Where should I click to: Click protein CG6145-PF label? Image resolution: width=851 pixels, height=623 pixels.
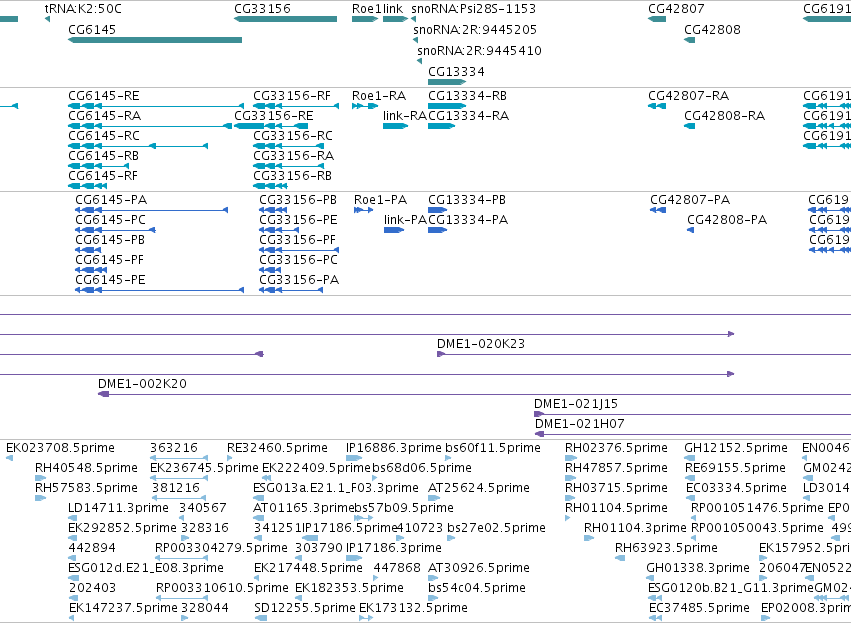click(109, 260)
